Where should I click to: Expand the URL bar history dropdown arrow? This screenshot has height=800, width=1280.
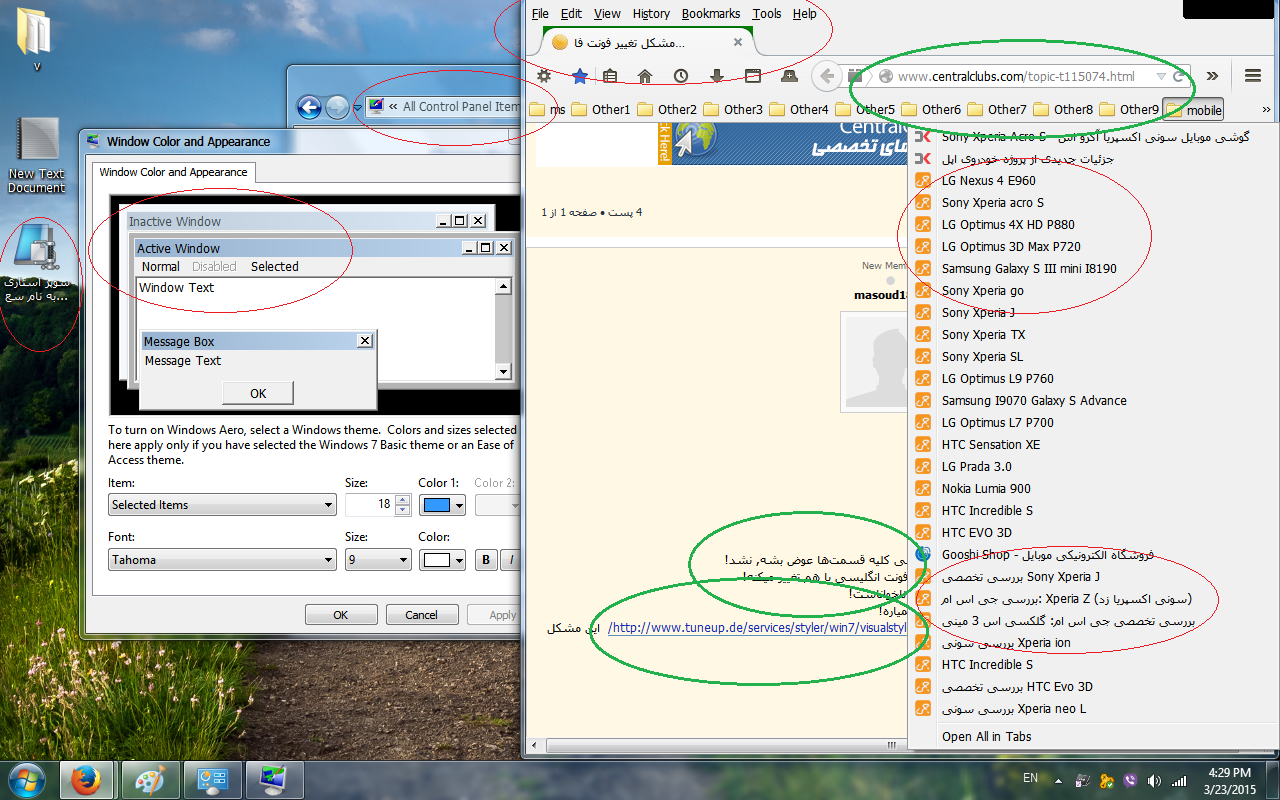[1160, 76]
